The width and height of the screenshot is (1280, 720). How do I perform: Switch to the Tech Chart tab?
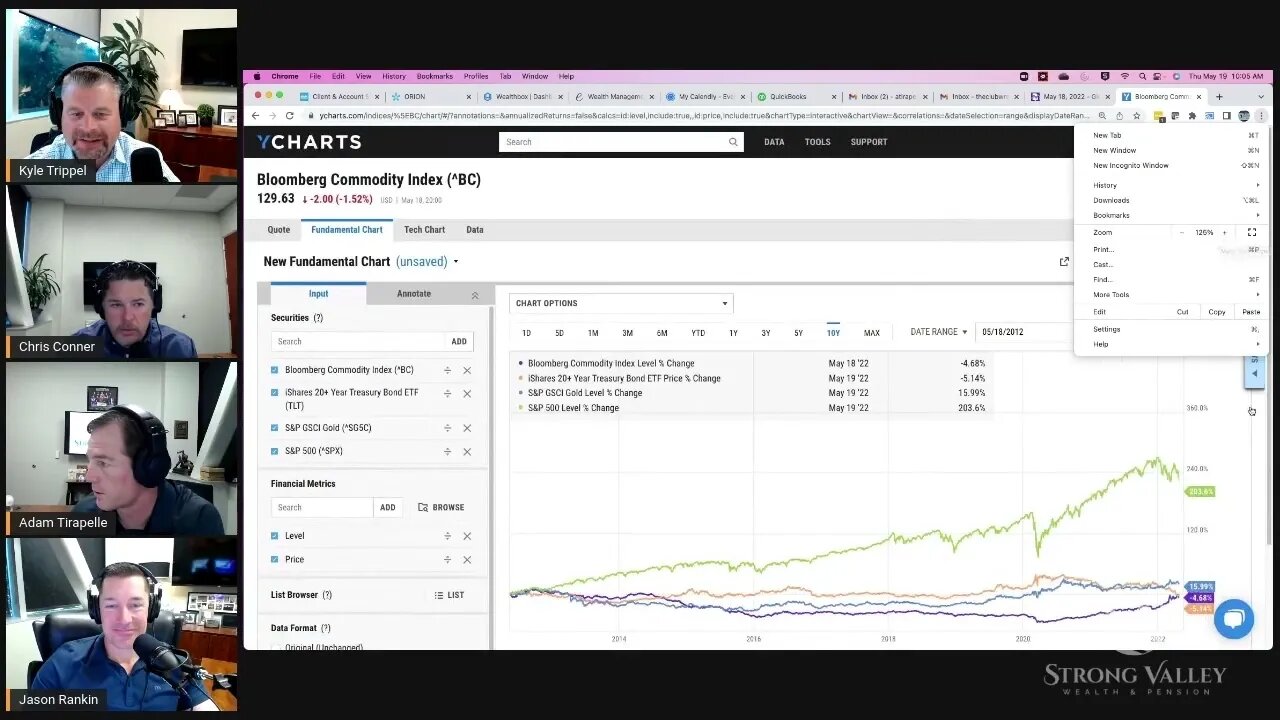pos(424,230)
